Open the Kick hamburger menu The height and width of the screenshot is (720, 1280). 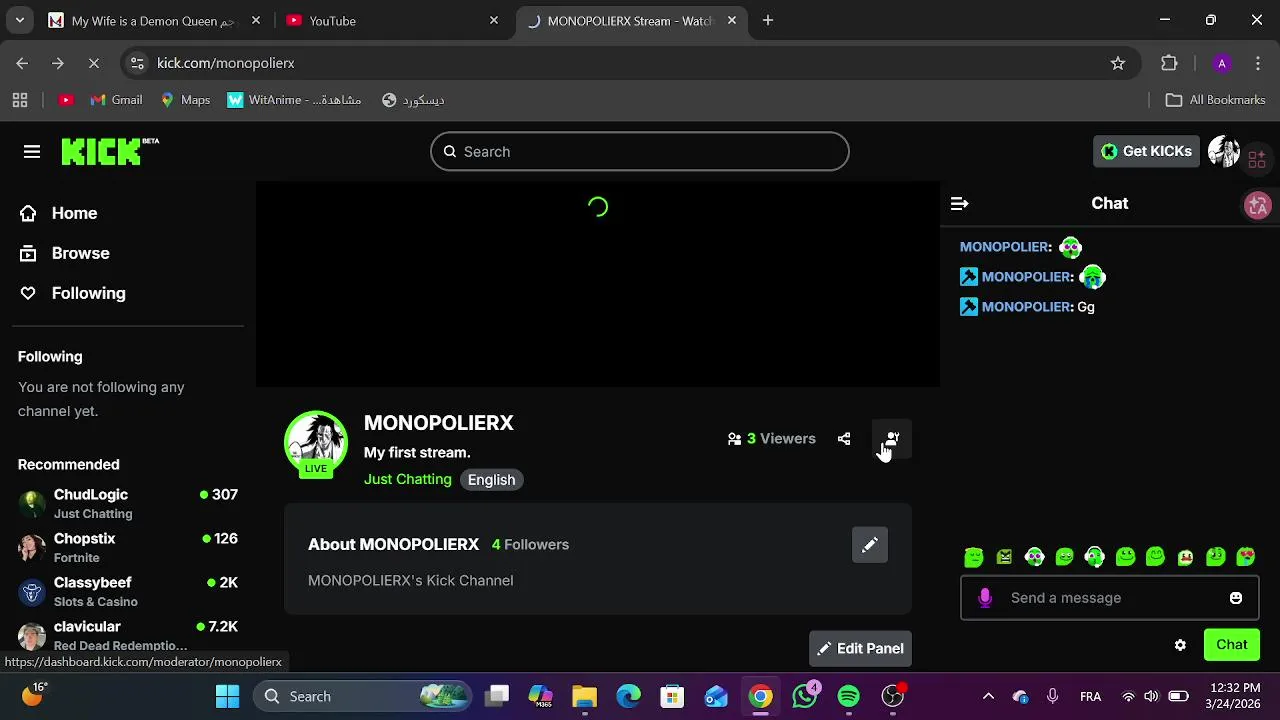click(32, 152)
